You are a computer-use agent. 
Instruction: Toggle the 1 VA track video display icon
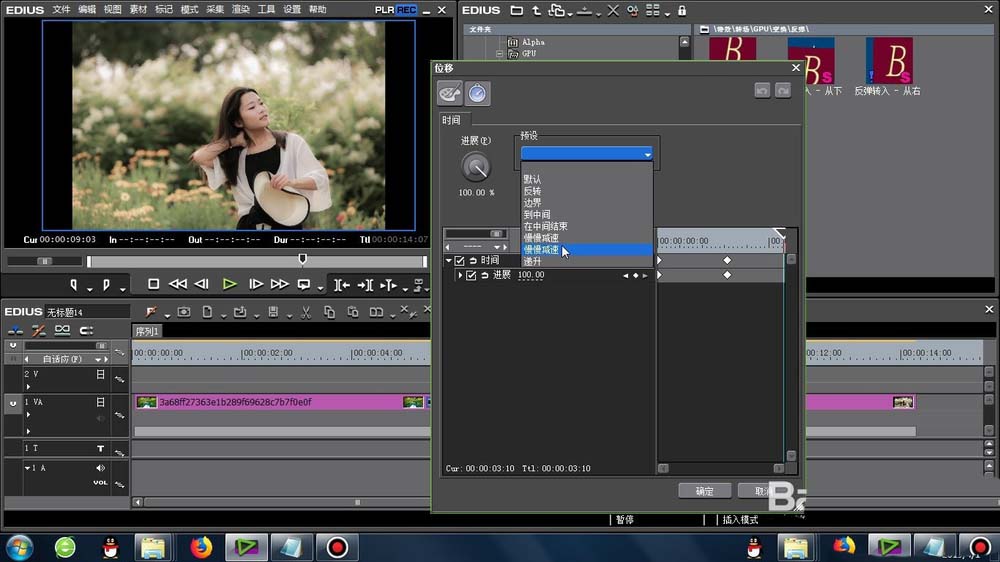click(100, 402)
